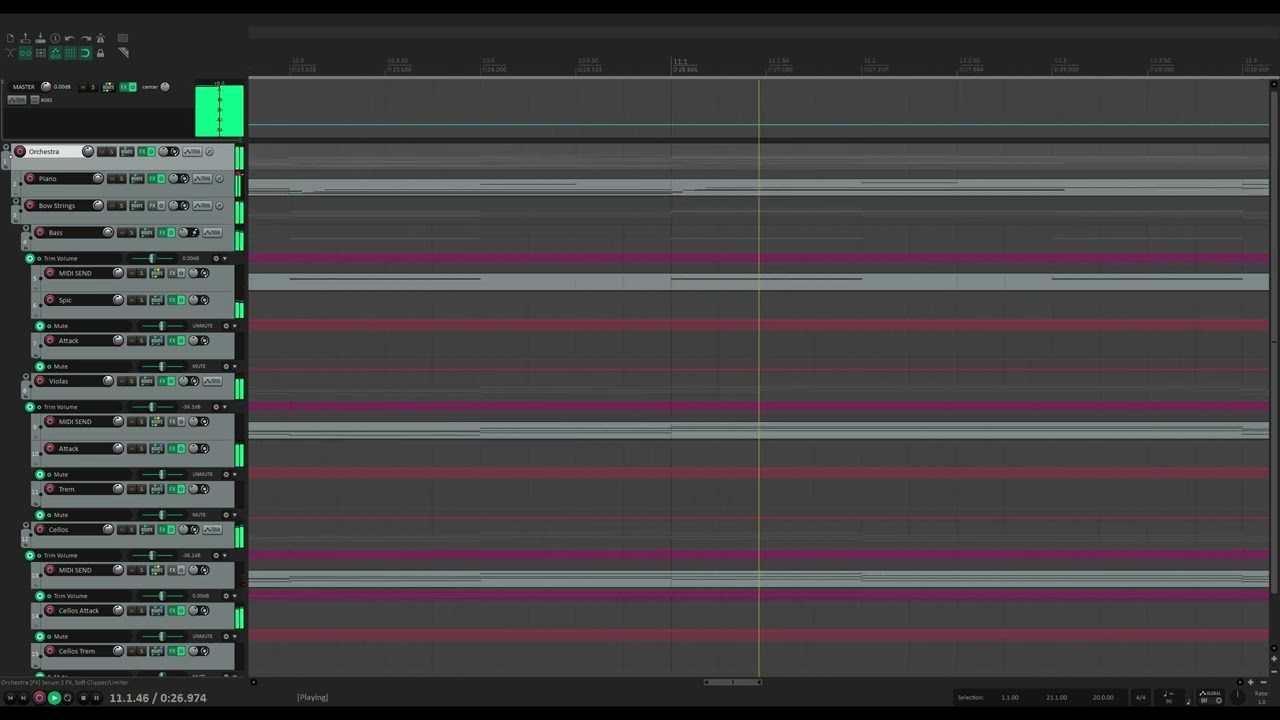The image size is (1280, 720).
Task: Arm record on Cellos Attack track
Action: [50, 610]
